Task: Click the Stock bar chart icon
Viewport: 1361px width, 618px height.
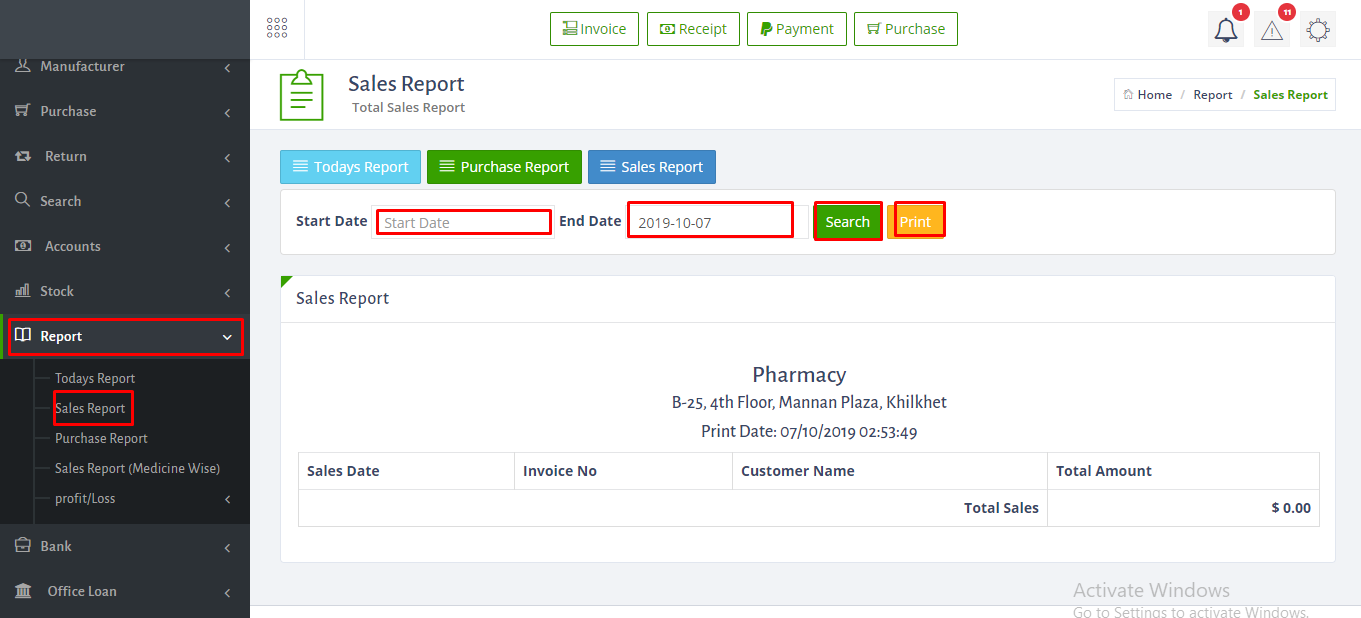Action: coord(22,291)
